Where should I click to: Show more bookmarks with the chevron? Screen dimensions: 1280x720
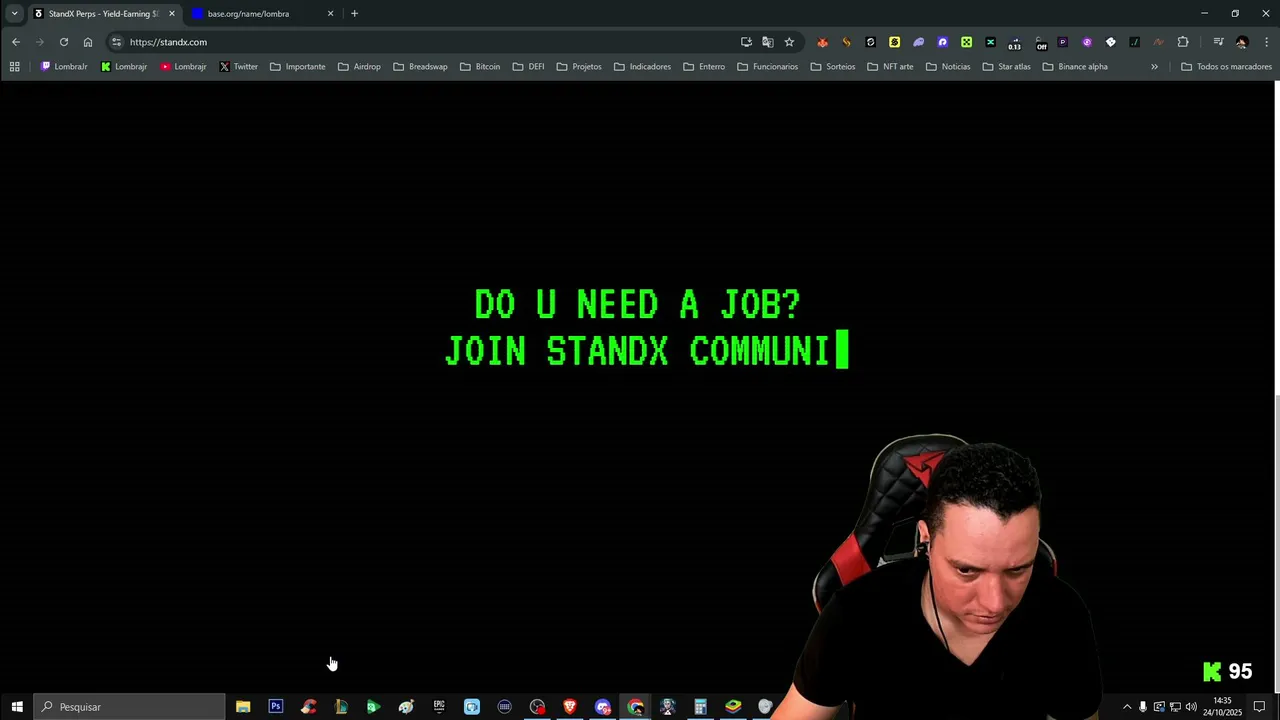pyautogui.click(x=1154, y=67)
